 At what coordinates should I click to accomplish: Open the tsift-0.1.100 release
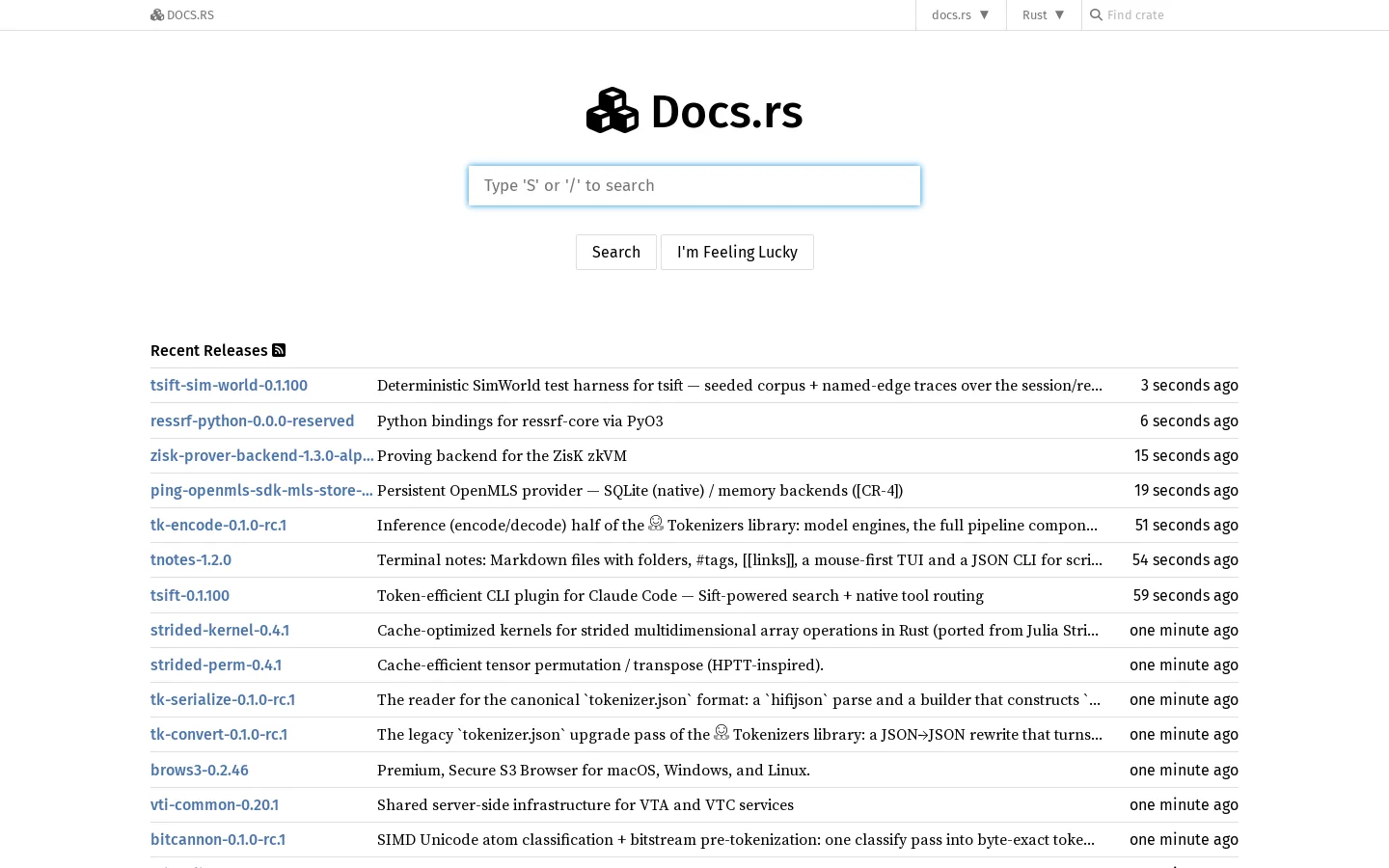pos(190,595)
